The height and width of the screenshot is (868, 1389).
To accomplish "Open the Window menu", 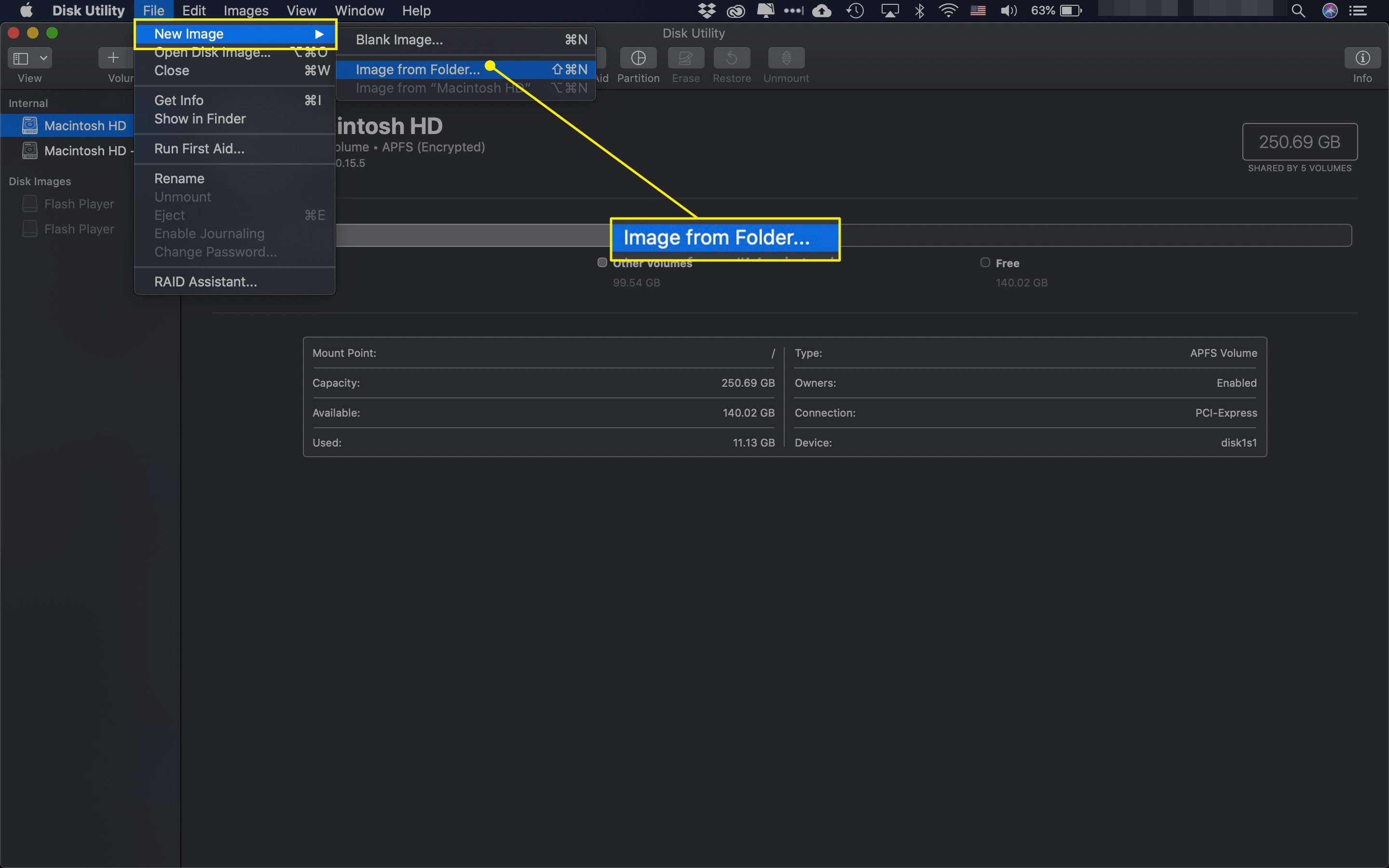I will click(x=359, y=10).
